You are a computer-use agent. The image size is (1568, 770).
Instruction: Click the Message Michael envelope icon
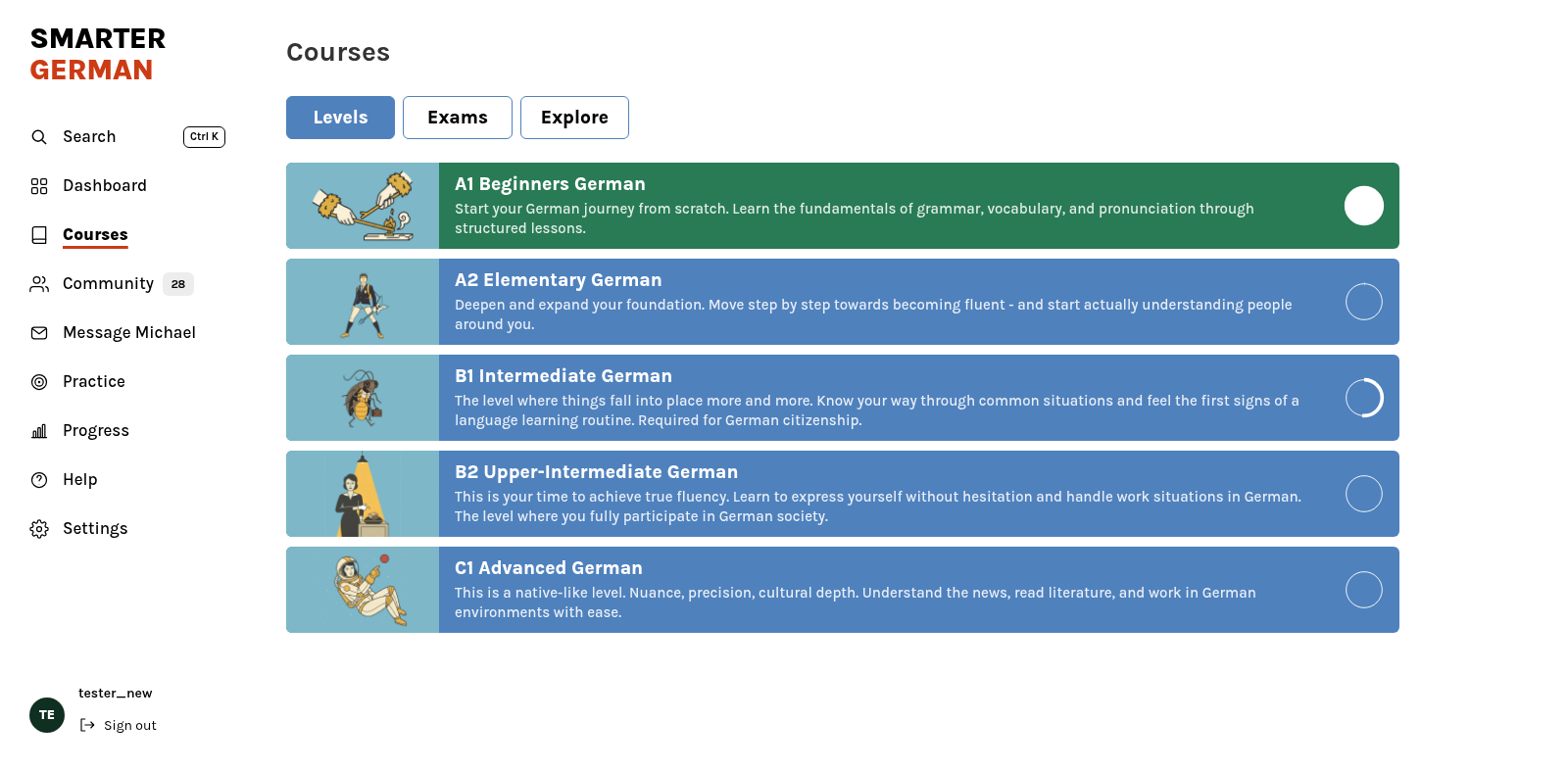coord(39,333)
